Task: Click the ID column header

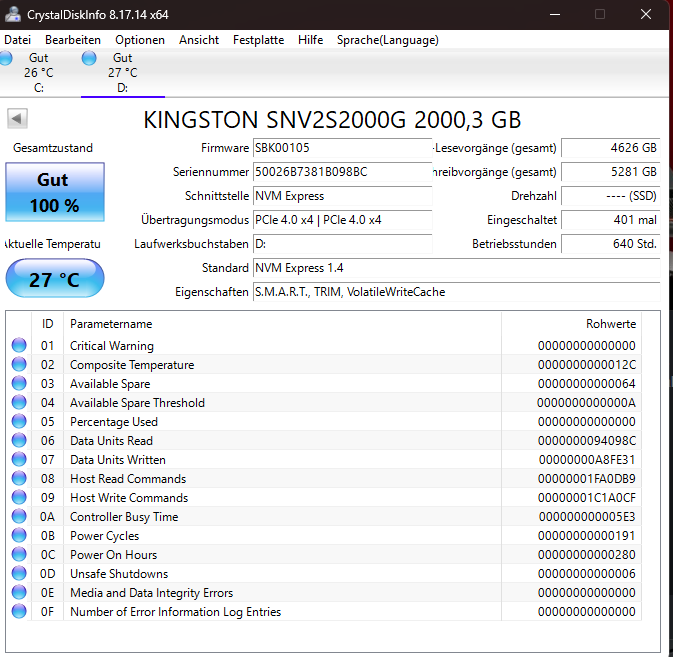Action: (x=48, y=324)
